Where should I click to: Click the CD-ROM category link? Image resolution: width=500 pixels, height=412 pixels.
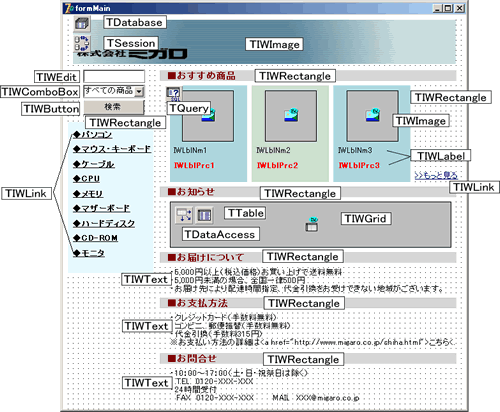(x=95, y=238)
